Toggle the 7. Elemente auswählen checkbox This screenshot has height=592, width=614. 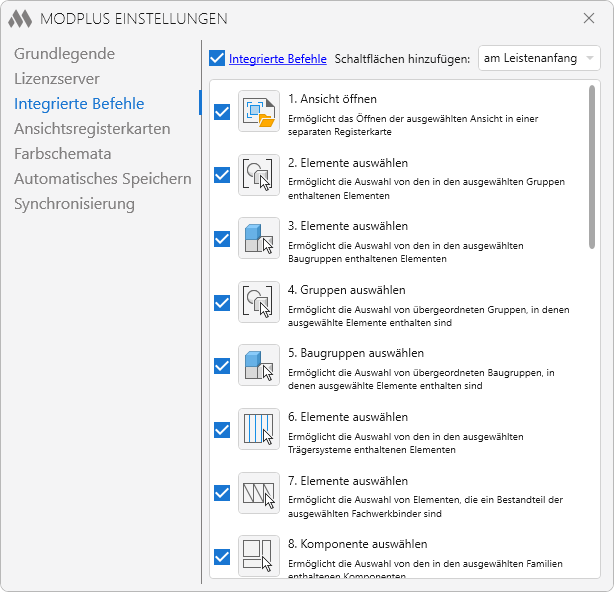pyautogui.click(x=222, y=493)
